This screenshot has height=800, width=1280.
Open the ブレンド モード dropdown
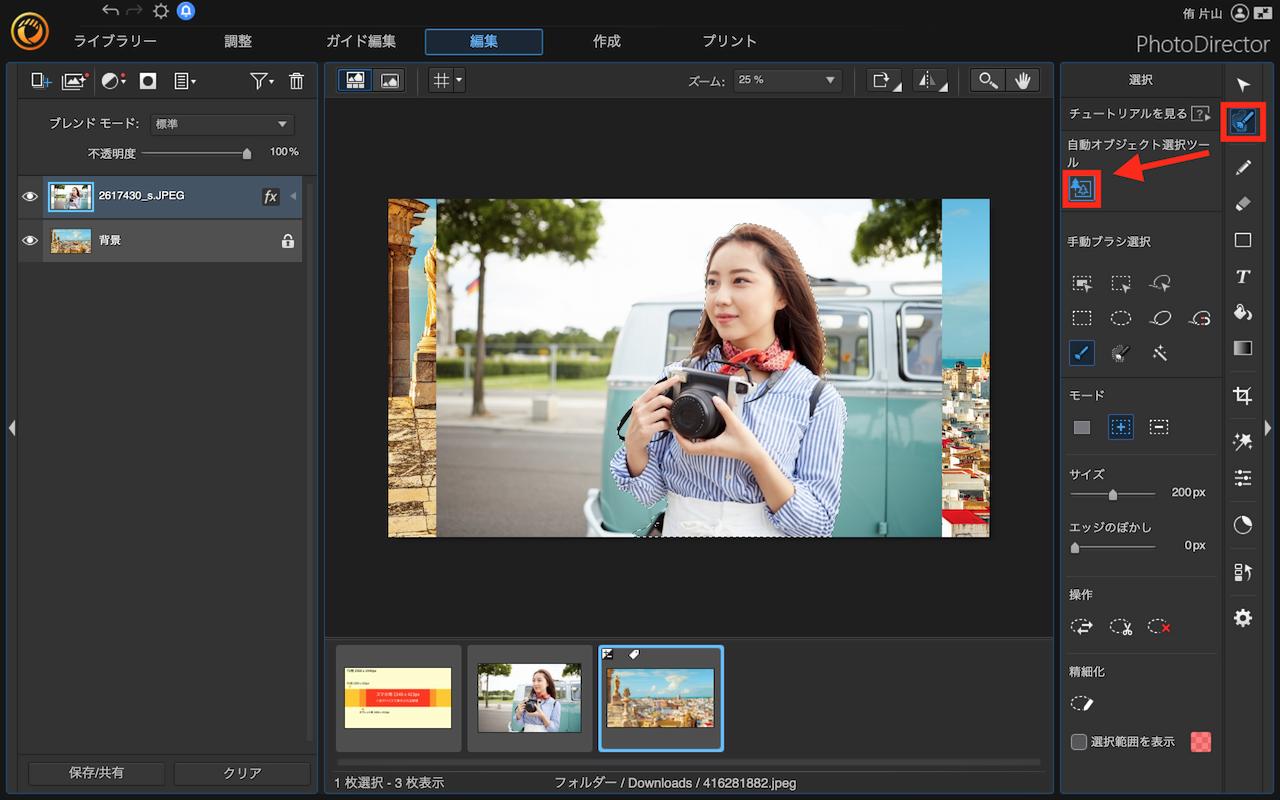[221, 124]
